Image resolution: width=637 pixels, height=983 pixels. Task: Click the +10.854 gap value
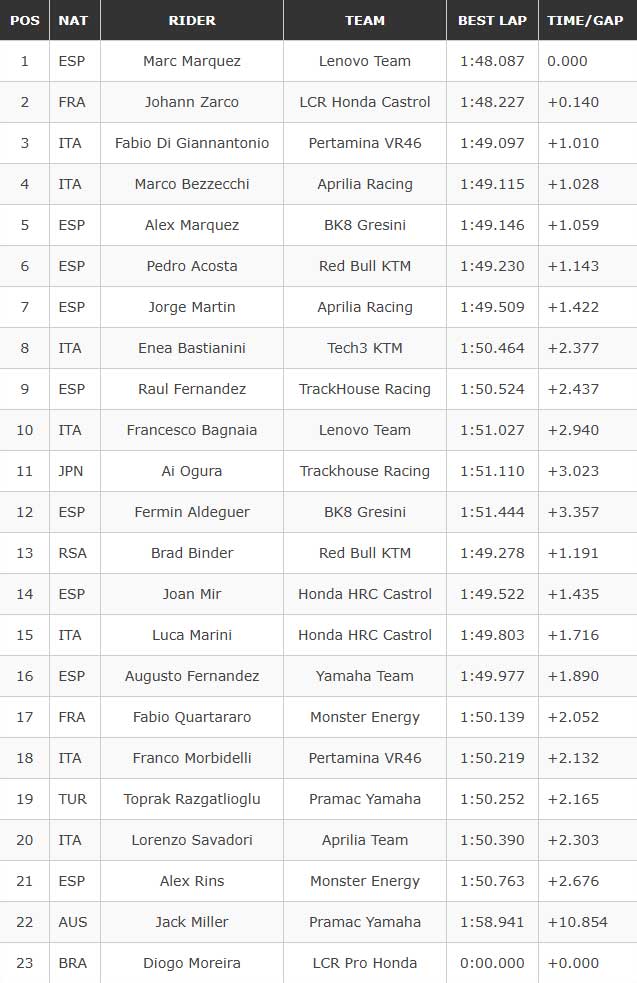coord(577,922)
